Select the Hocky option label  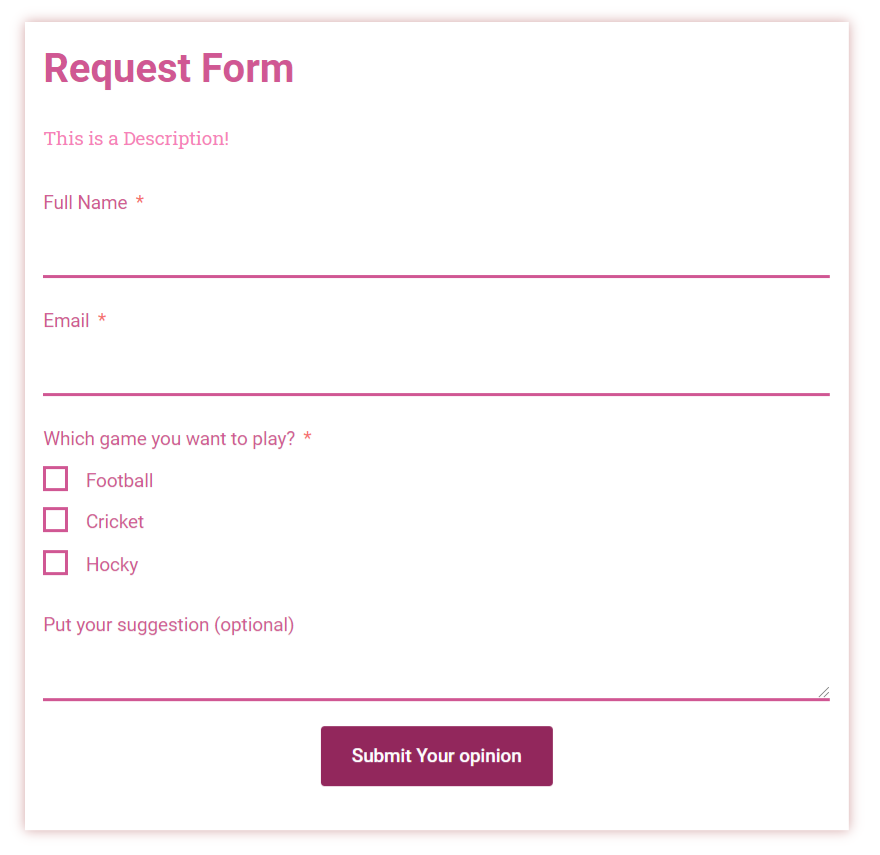[112, 565]
